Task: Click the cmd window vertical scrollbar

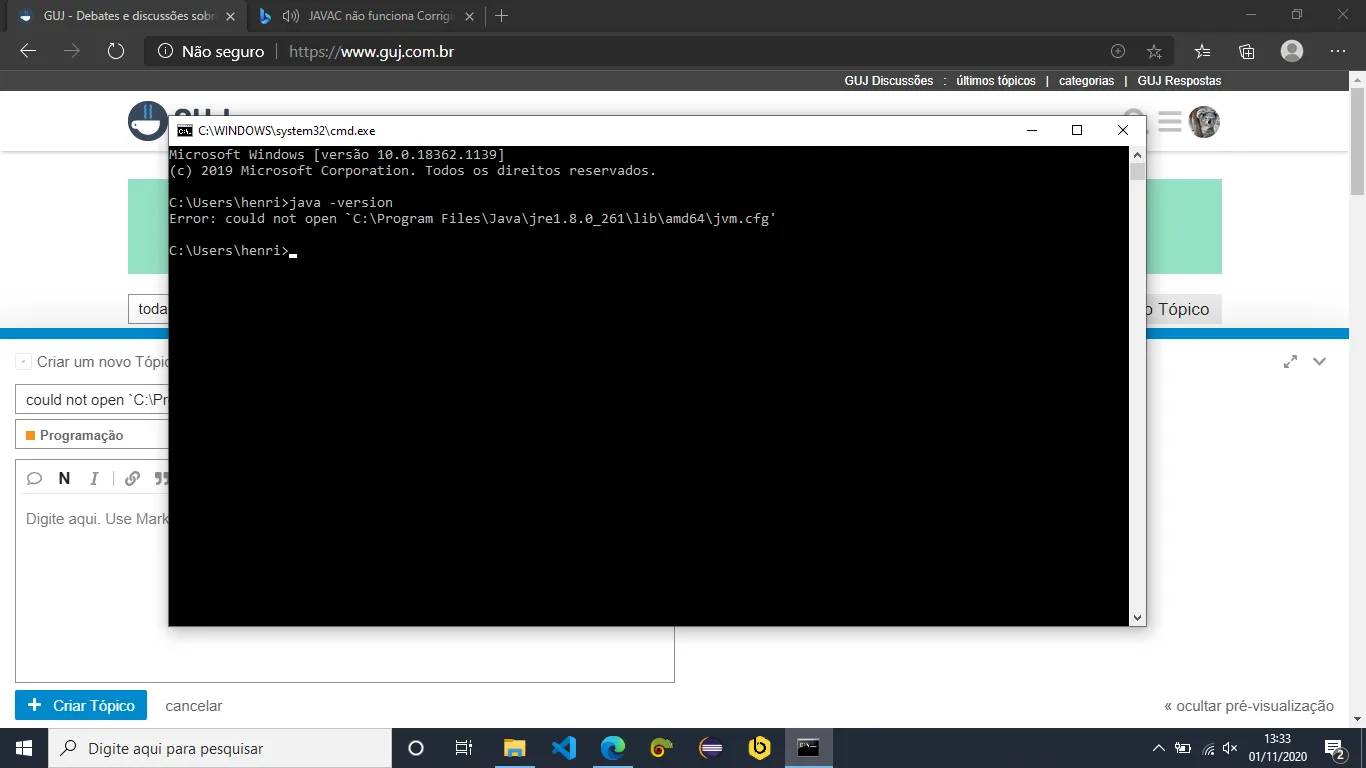Action: pyautogui.click(x=1137, y=386)
